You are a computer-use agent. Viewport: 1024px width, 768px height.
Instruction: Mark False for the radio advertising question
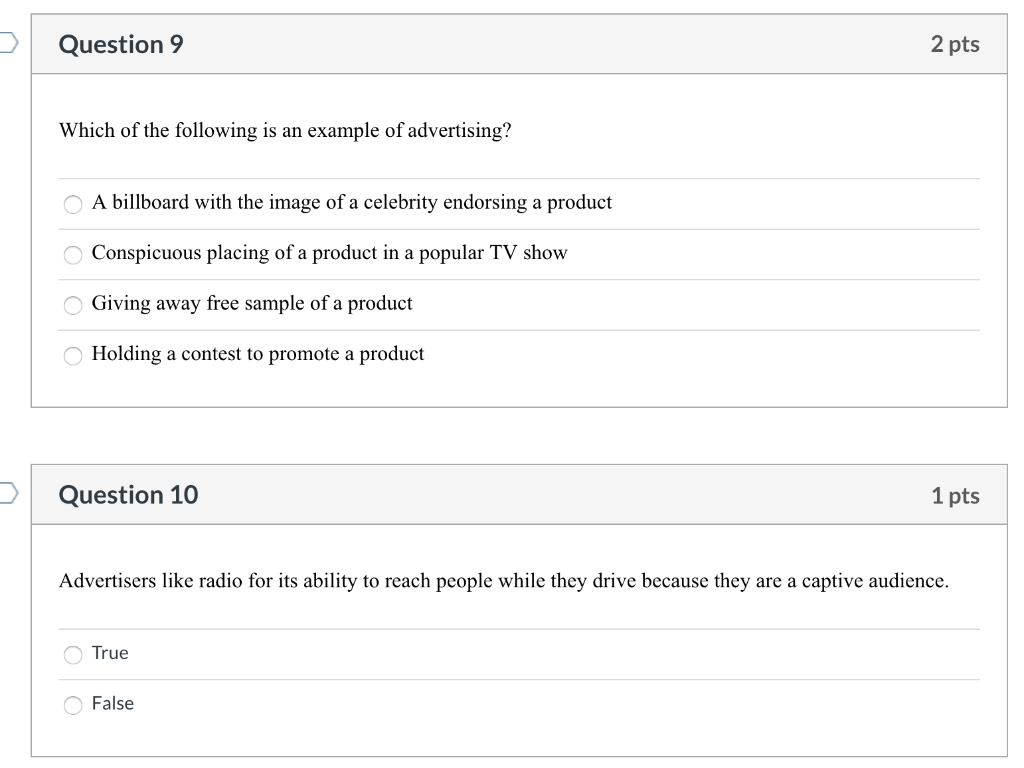point(72,705)
